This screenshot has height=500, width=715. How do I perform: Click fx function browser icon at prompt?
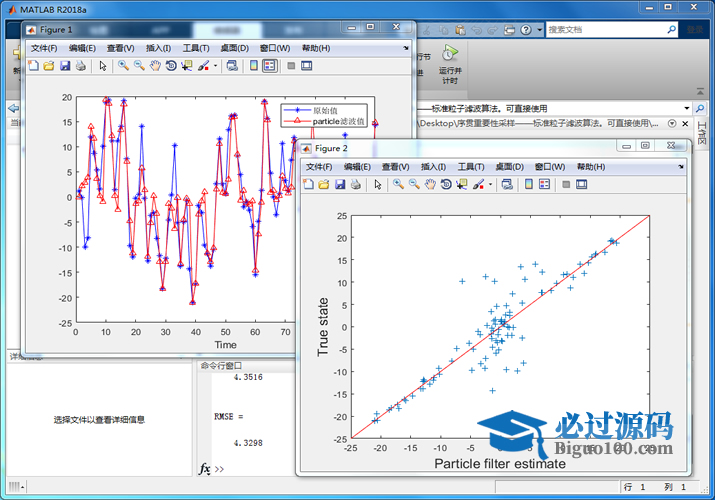[205, 469]
